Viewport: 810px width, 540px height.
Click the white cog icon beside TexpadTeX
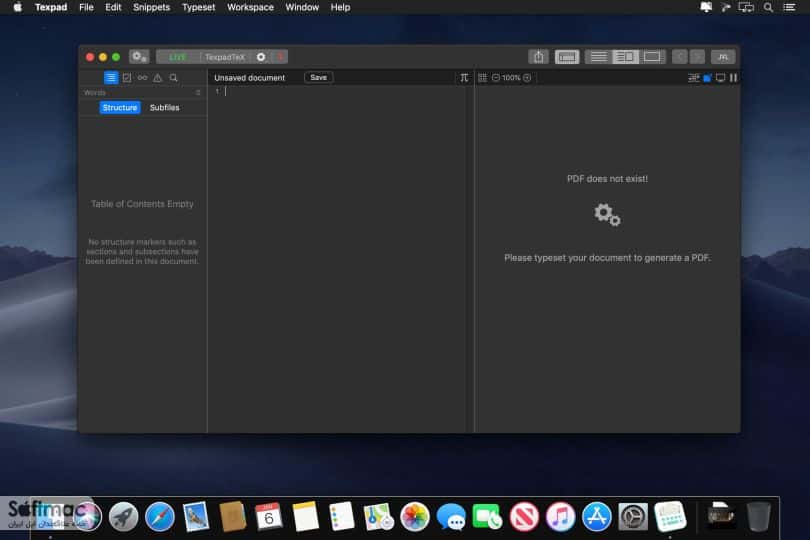tap(261, 57)
